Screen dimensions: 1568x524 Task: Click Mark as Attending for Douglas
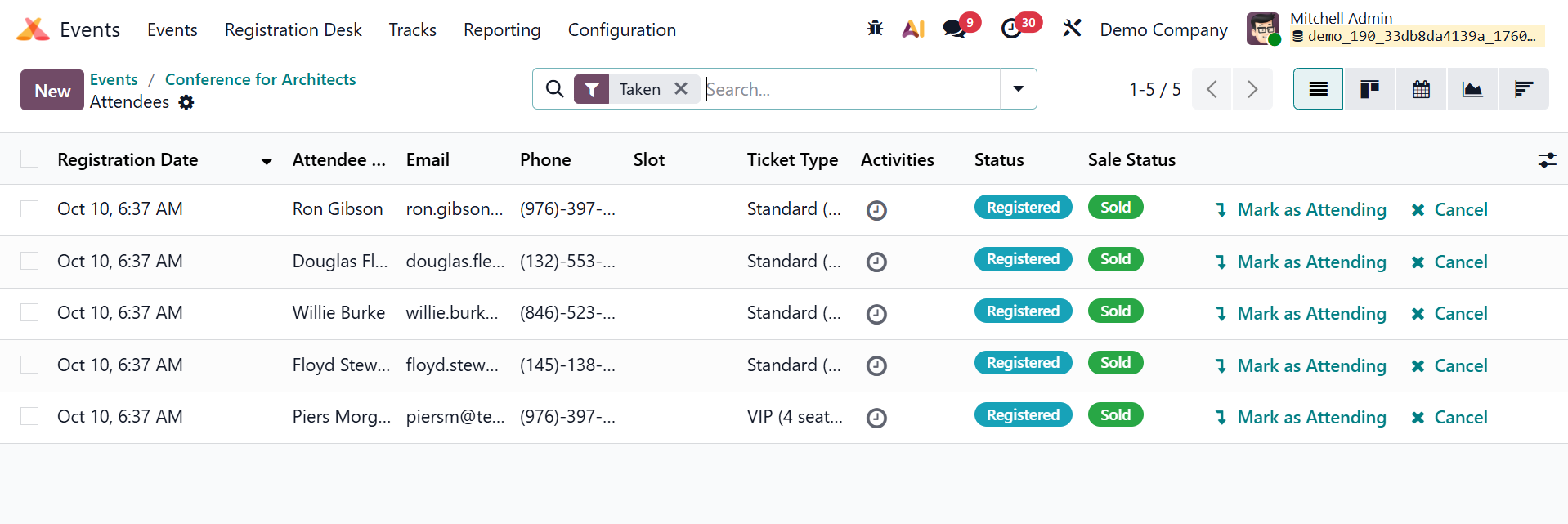pos(1310,262)
